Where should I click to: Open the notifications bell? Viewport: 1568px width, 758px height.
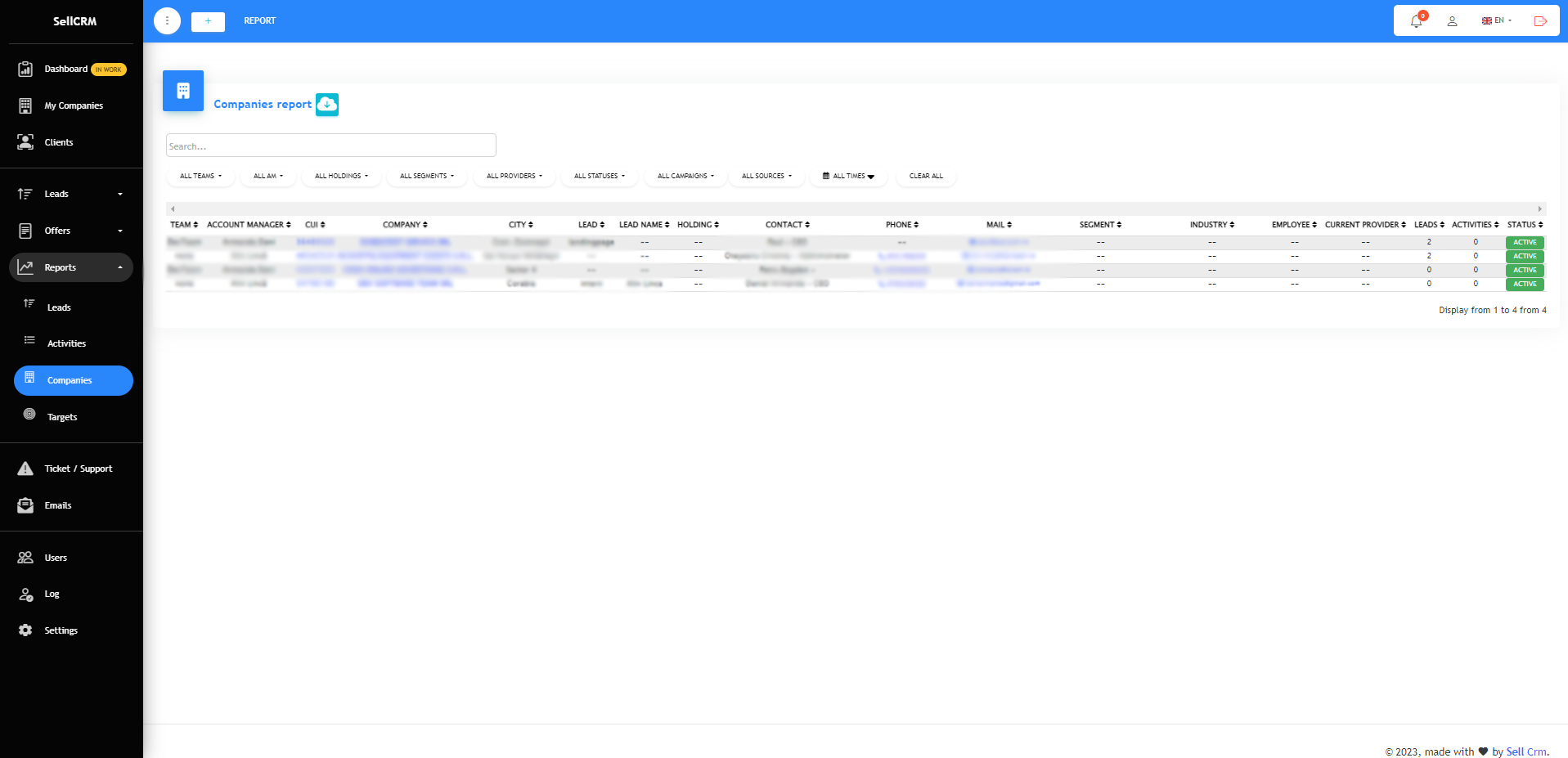[x=1417, y=21]
